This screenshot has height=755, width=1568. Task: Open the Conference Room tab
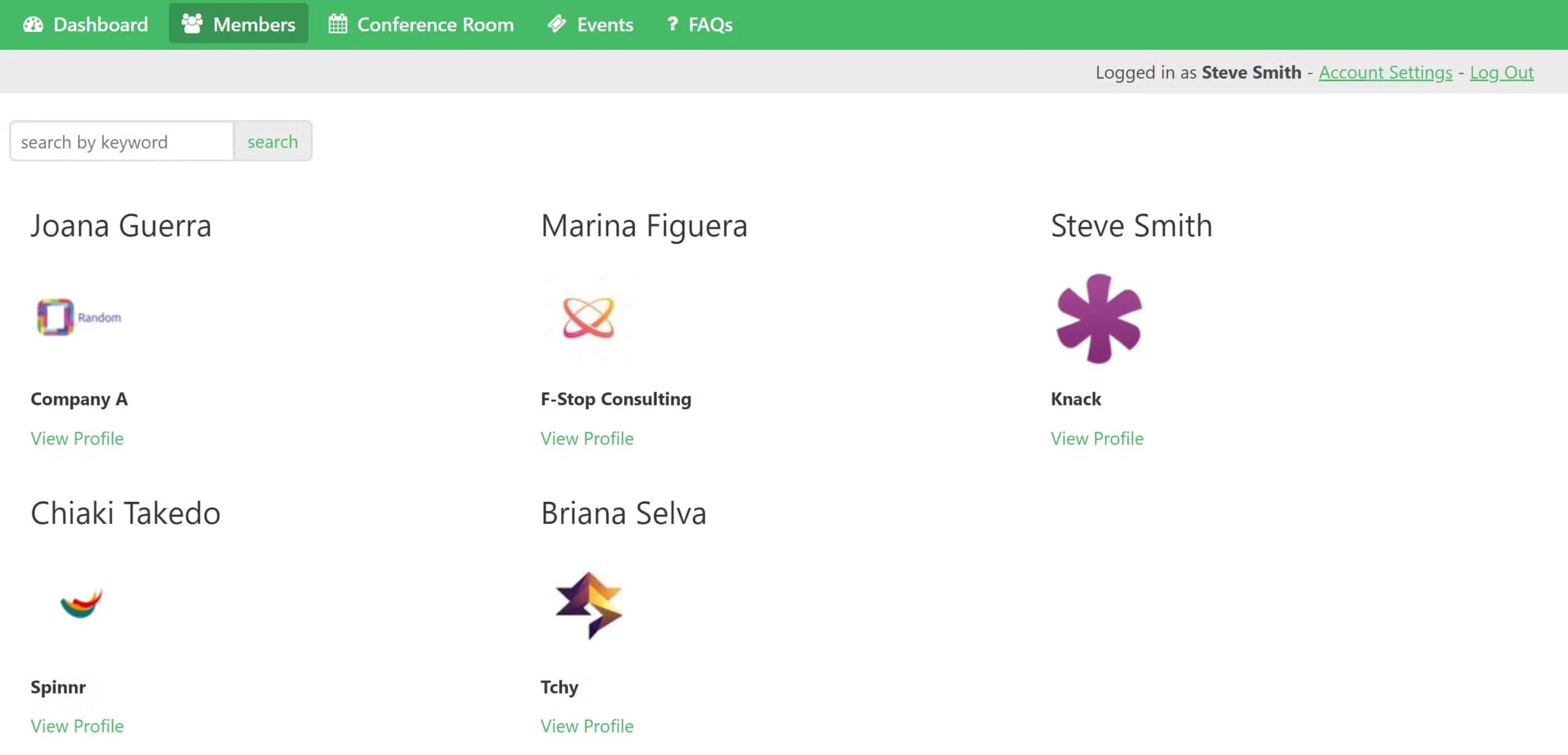435,25
